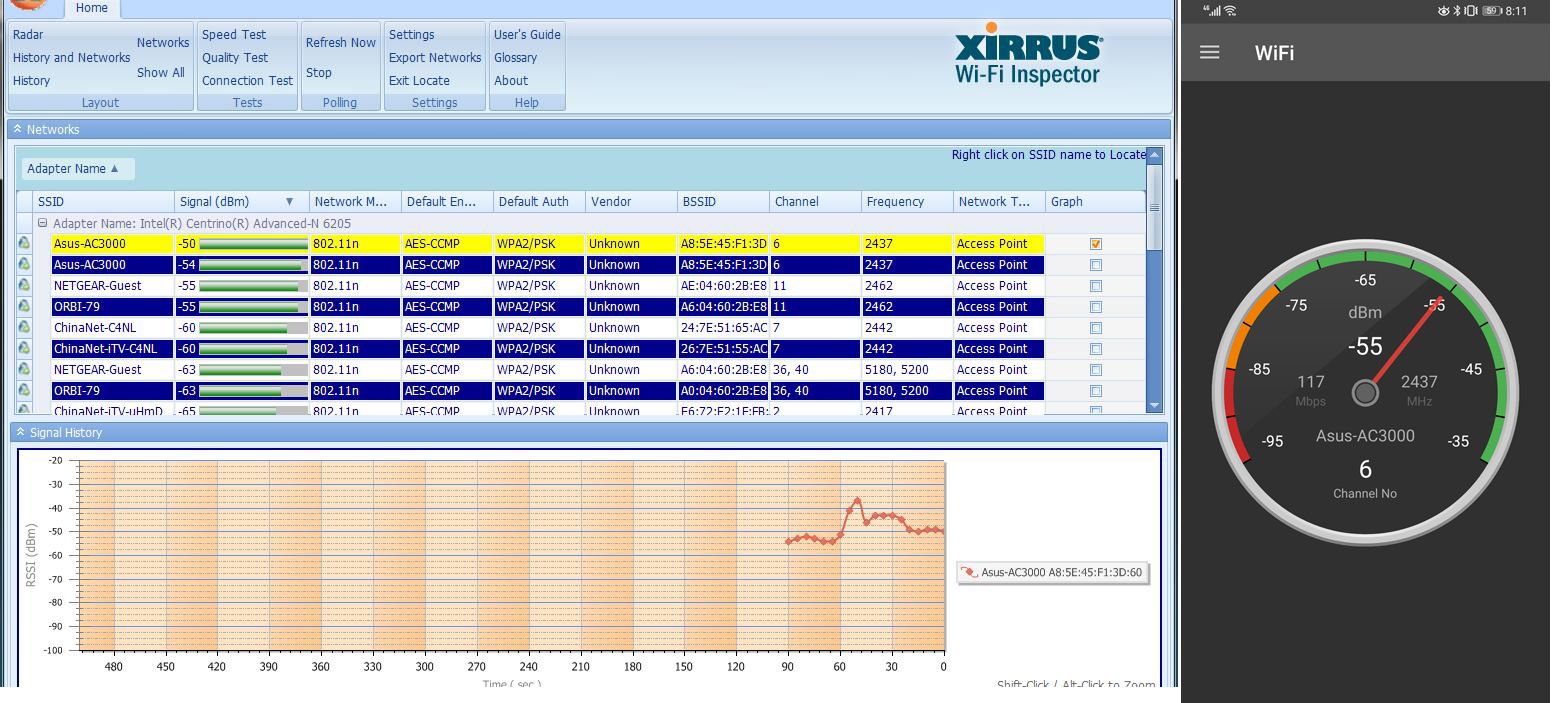Launch the Connection Test

pos(247,80)
